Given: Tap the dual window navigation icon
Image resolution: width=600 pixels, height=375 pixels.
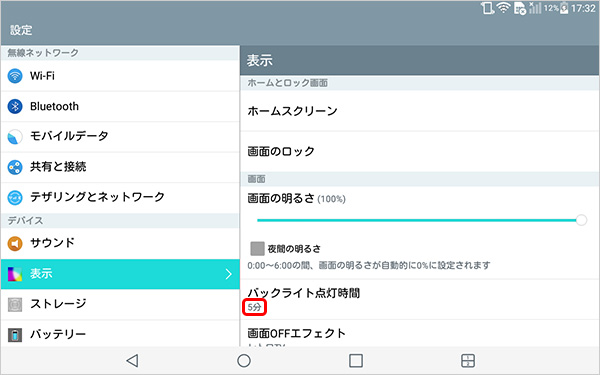Looking at the screenshot, I should 468,360.
